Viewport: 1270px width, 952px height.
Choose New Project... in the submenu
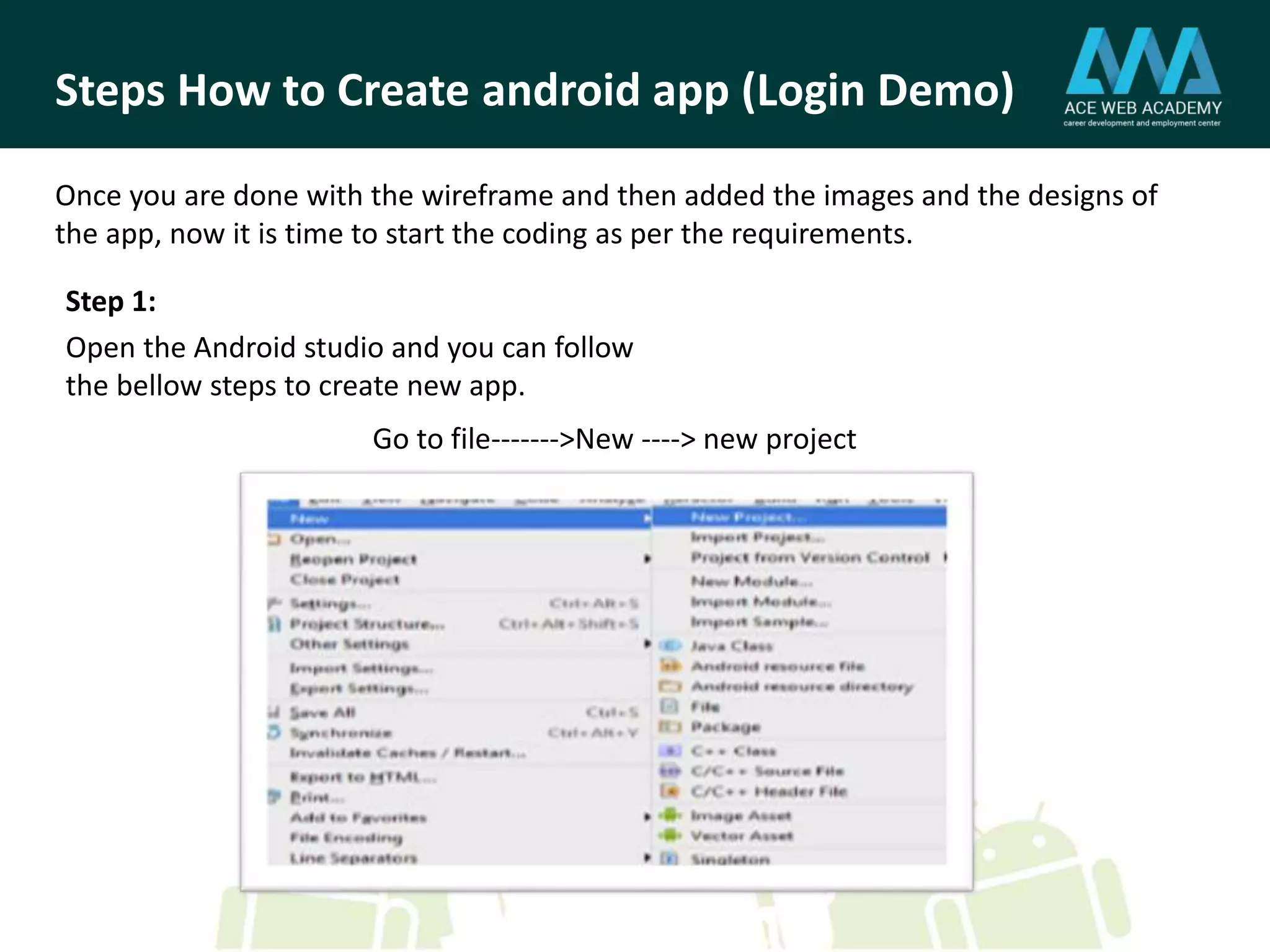pyautogui.click(x=799, y=517)
